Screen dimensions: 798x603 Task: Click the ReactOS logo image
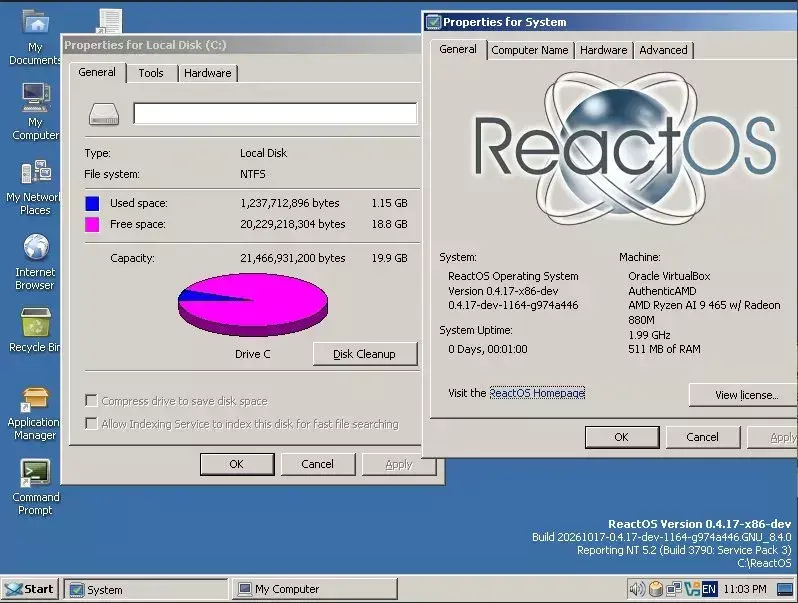coord(625,149)
